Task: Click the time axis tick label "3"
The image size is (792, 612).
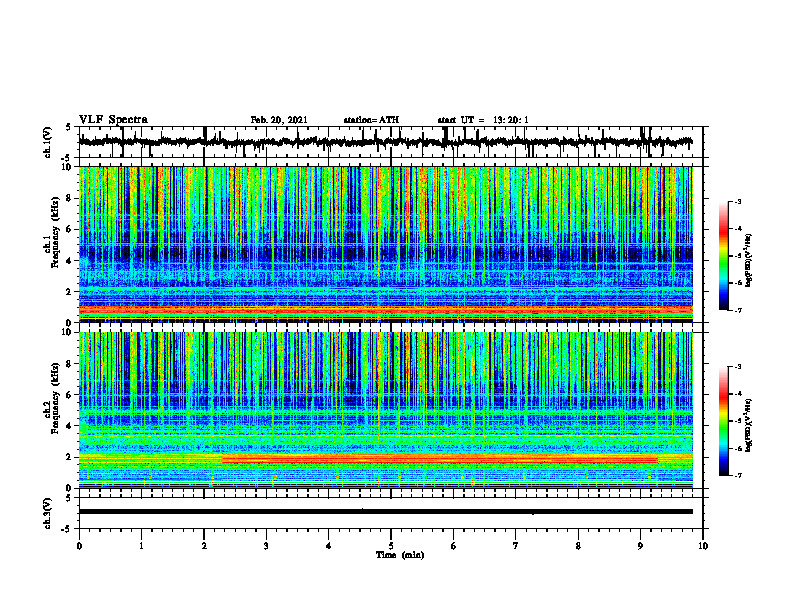Action: [x=266, y=546]
